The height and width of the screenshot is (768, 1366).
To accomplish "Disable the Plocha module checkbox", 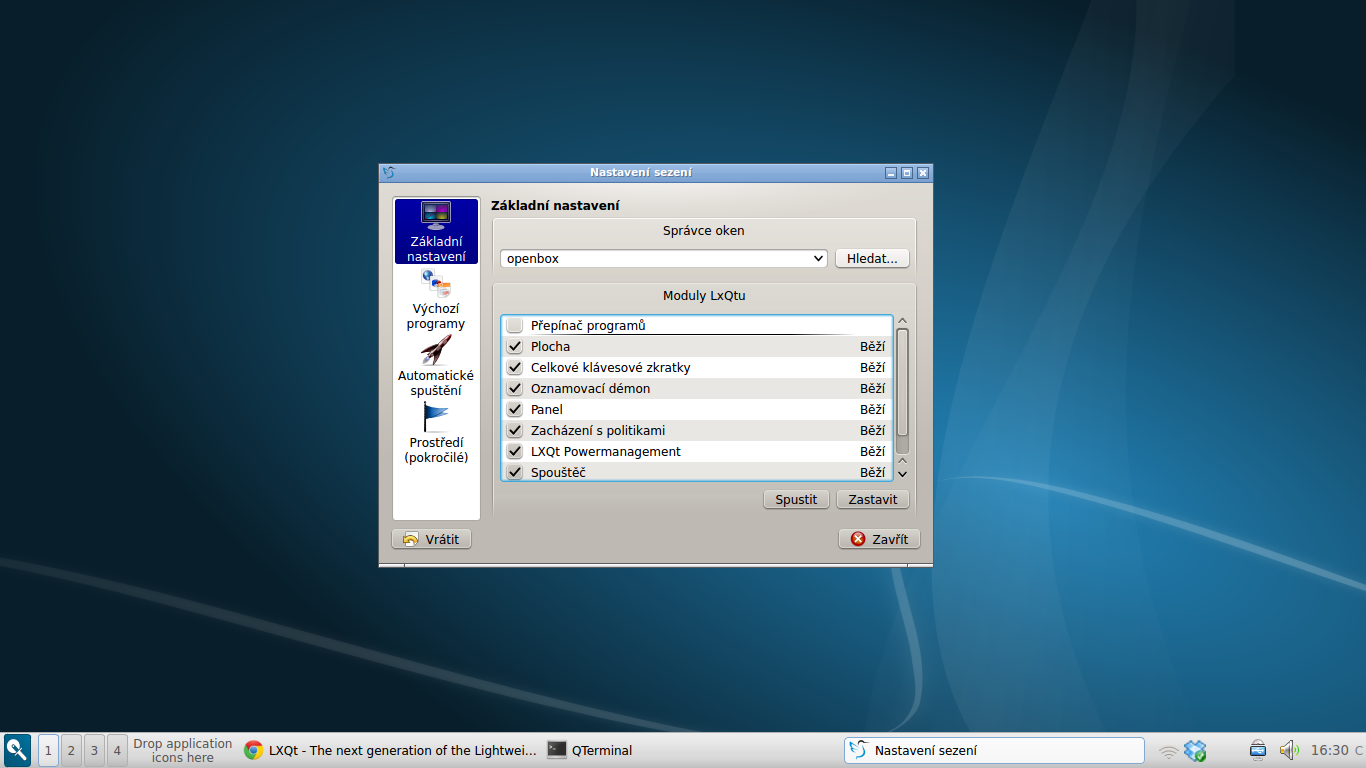I will click(x=514, y=346).
